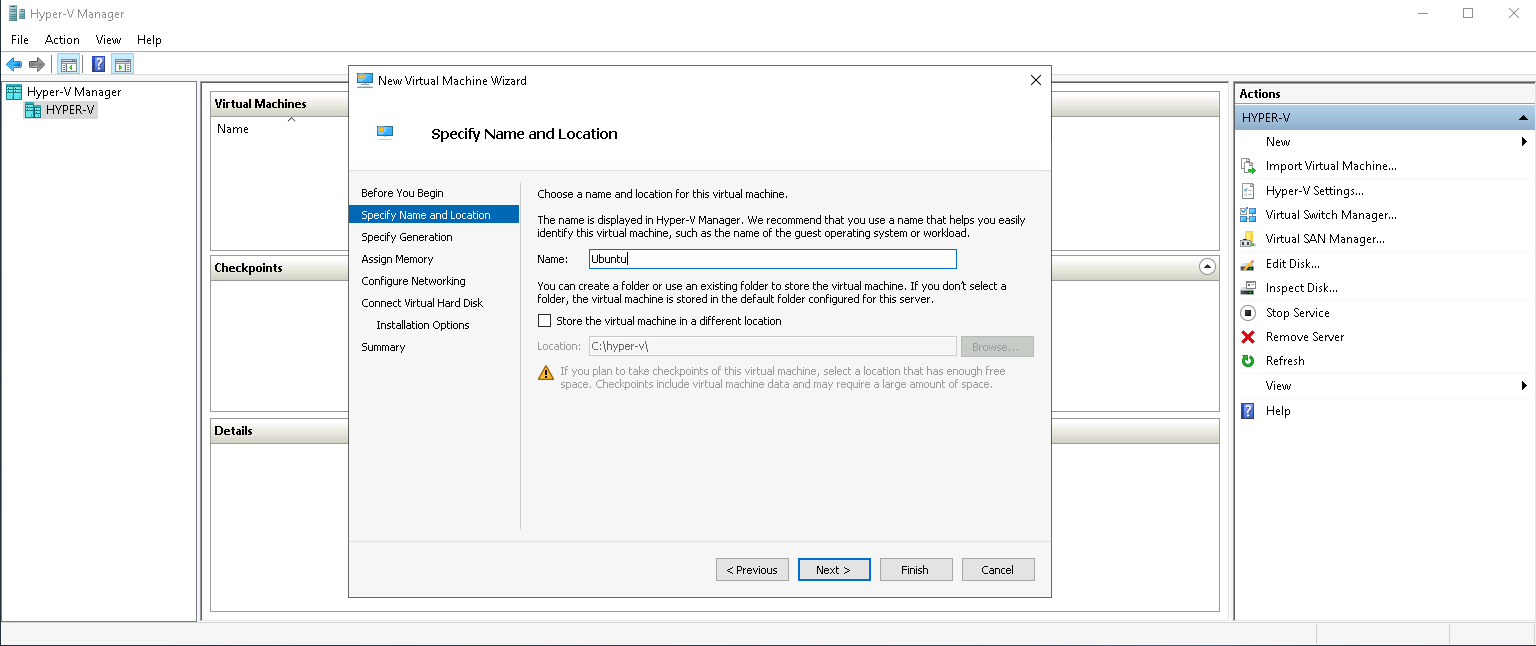Image resolution: width=1536 pixels, height=646 pixels.
Task: Expand the New submenu arrow in Actions
Action: click(1524, 142)
